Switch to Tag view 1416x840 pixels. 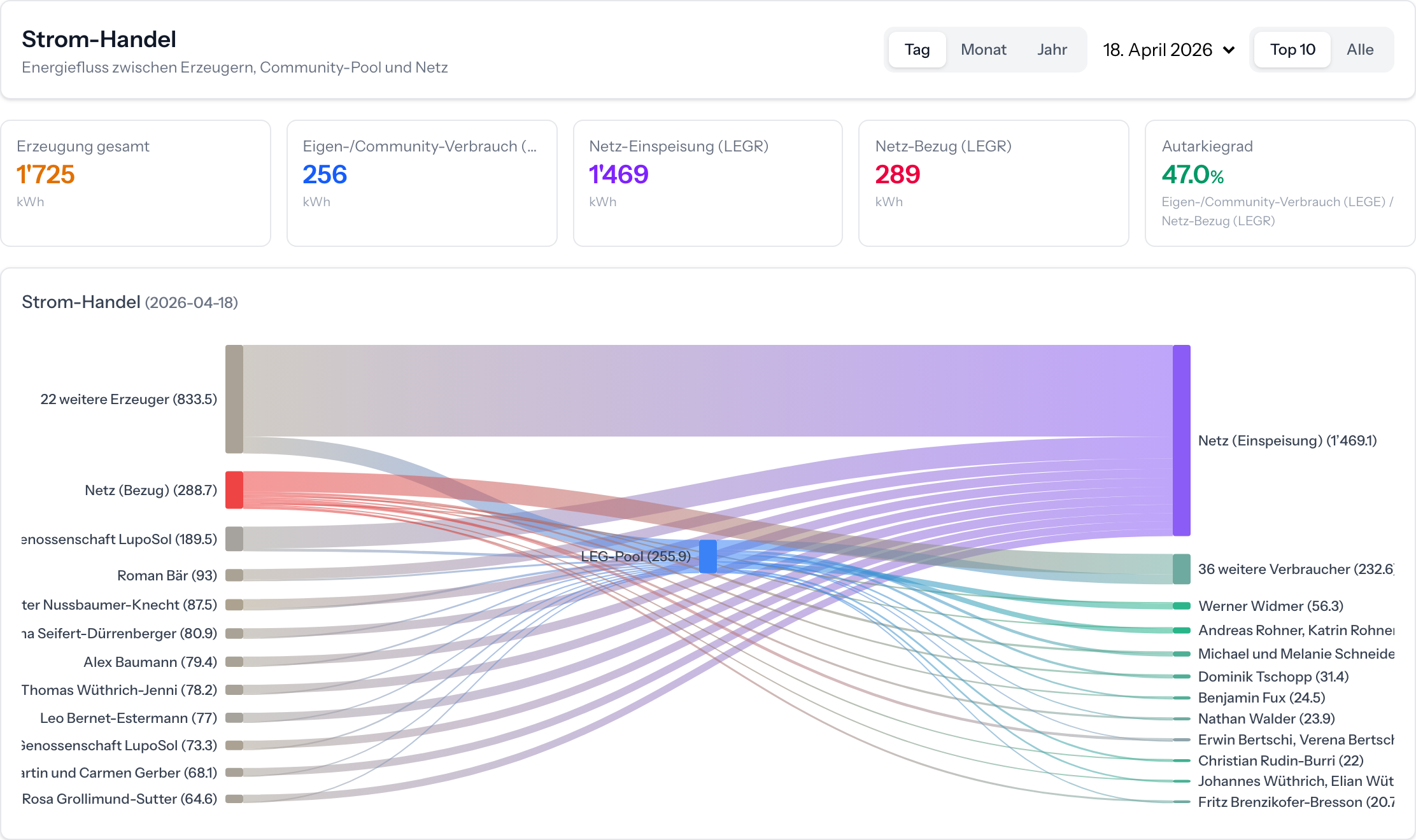click(x=917, y=50)
